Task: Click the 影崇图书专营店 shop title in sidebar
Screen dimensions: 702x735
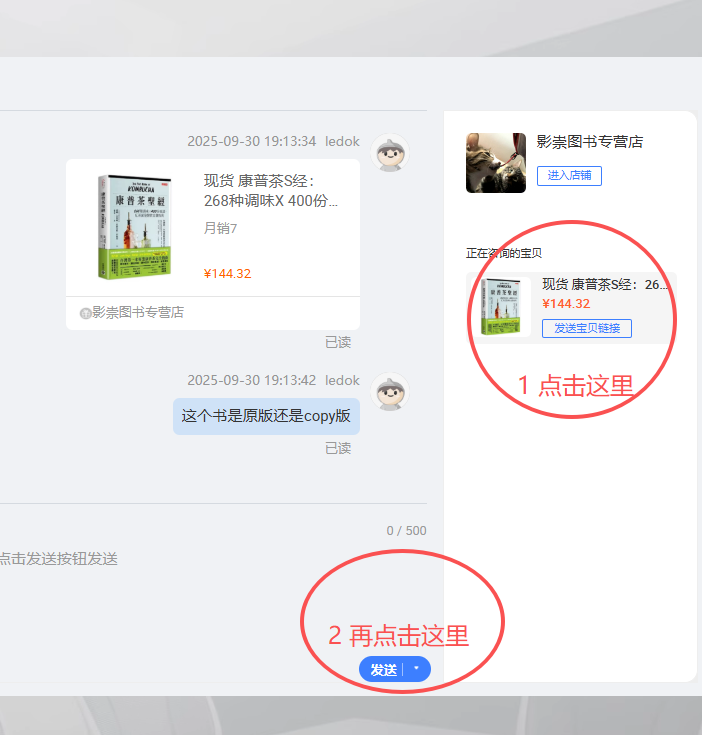Action: [x=590, y=142]
